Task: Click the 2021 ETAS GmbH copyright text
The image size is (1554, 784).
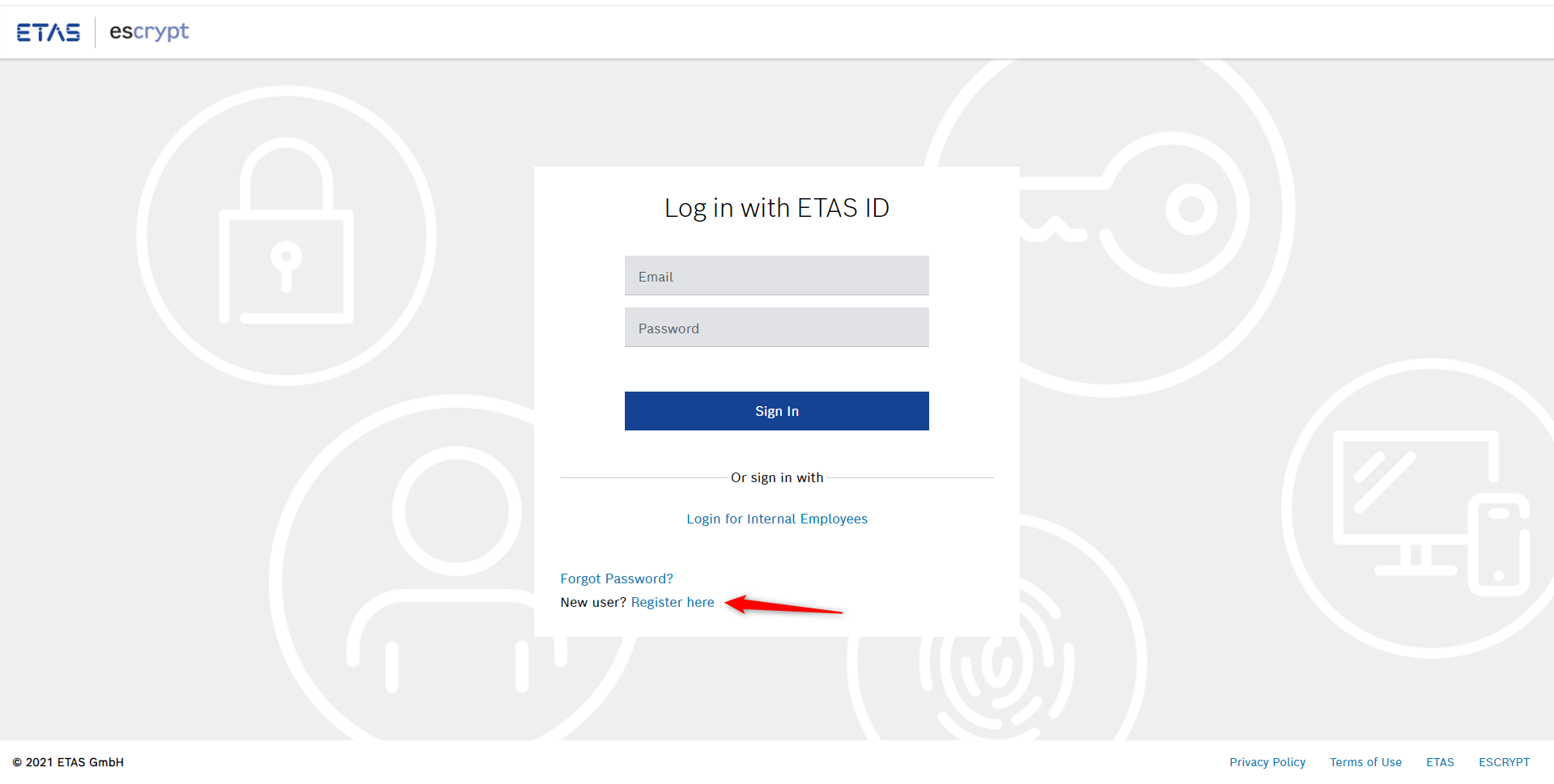Action: (x=68, y=762)
